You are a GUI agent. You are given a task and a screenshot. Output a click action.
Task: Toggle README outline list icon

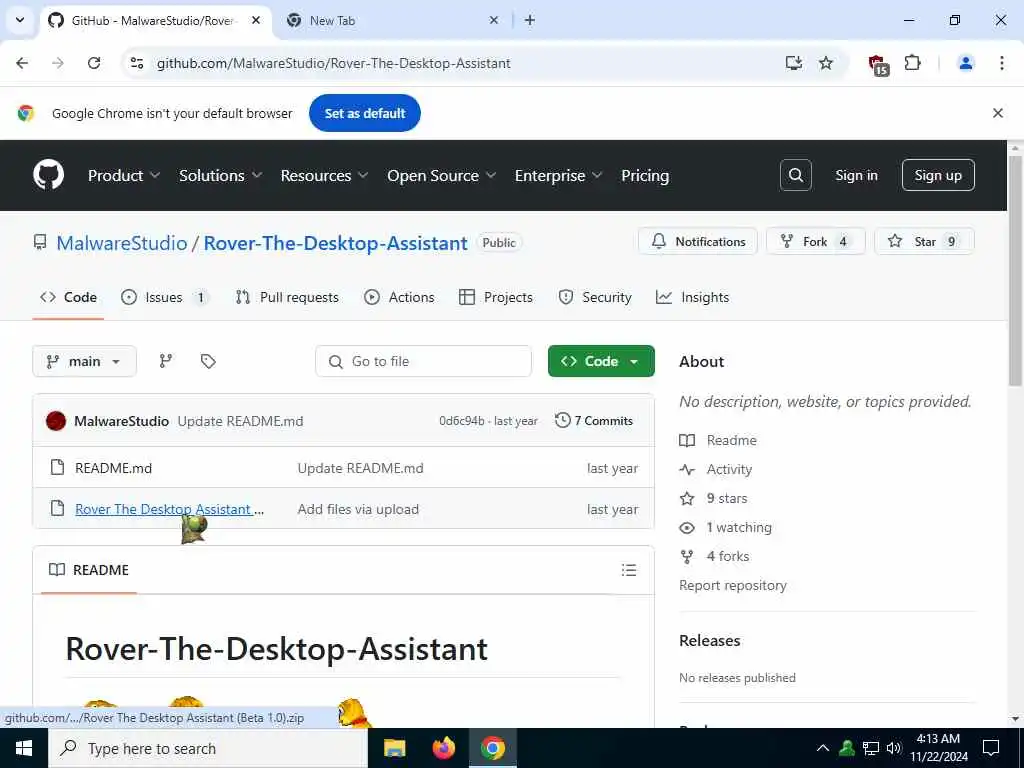pyautogui.click(x=629, y=570)
